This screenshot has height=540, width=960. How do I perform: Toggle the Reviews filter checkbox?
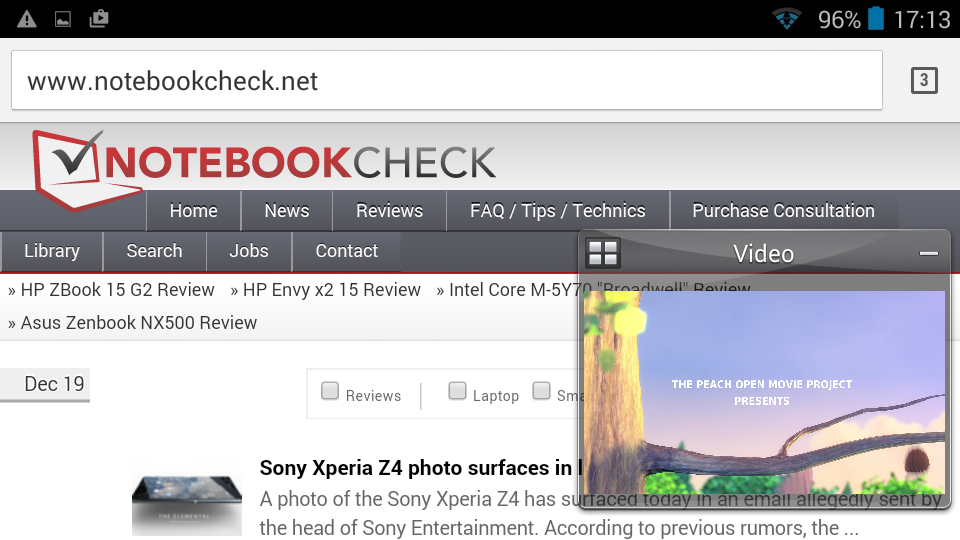tap(330, 391)
